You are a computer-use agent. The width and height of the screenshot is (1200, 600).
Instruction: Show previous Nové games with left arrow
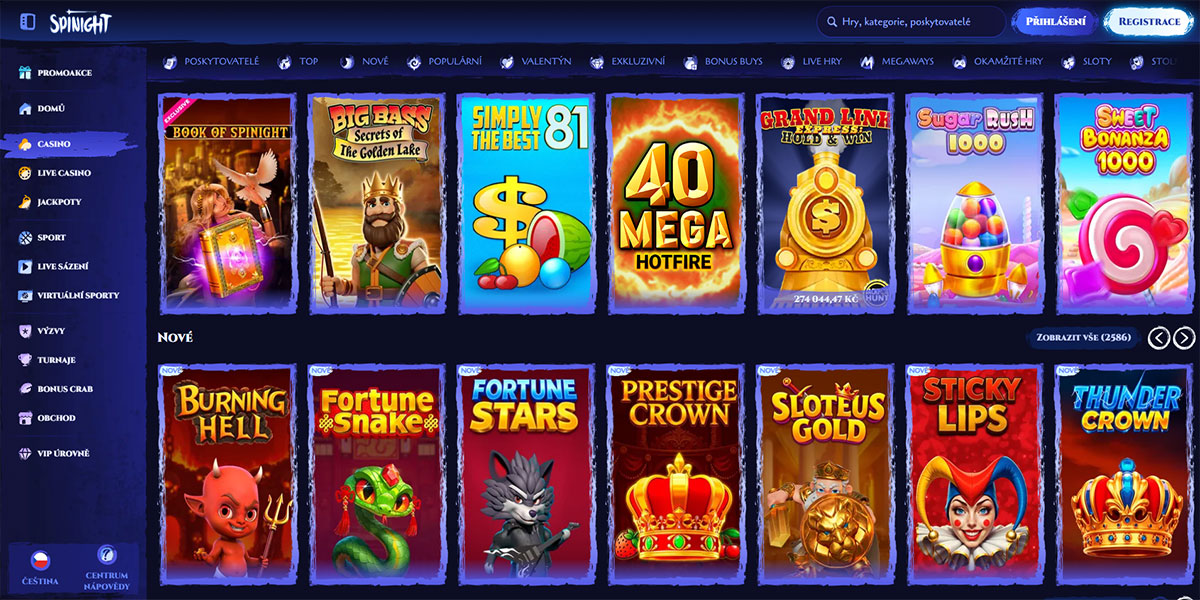pos(1159,338)
